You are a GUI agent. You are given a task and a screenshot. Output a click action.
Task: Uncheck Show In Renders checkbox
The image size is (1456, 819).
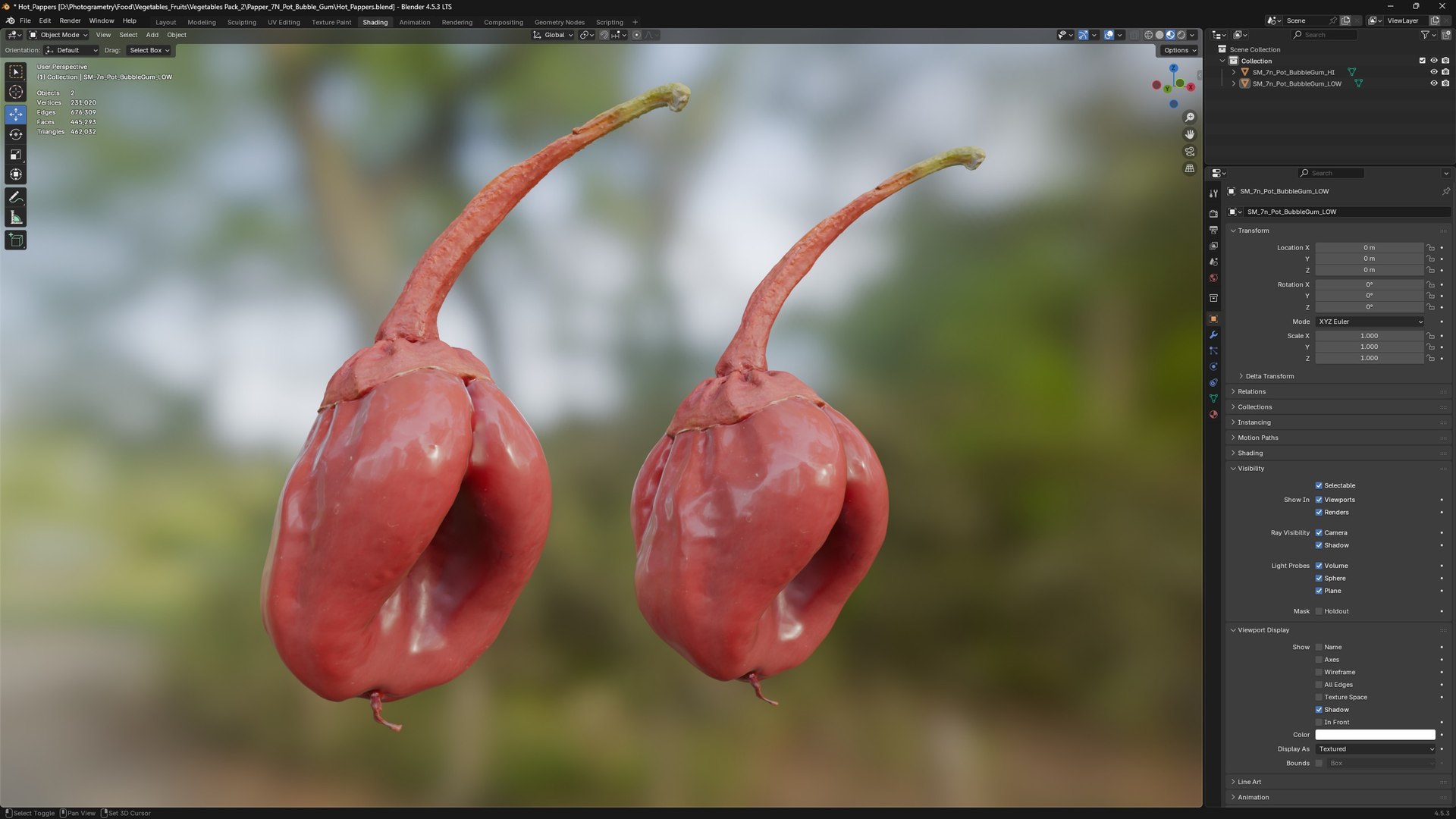[1319, 513]
